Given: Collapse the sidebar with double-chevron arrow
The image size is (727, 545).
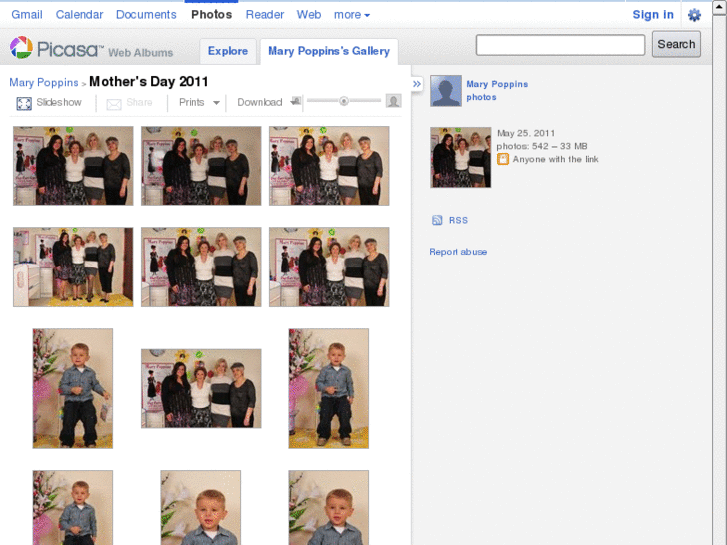Looking at the screenshot, I should [417, 84].
